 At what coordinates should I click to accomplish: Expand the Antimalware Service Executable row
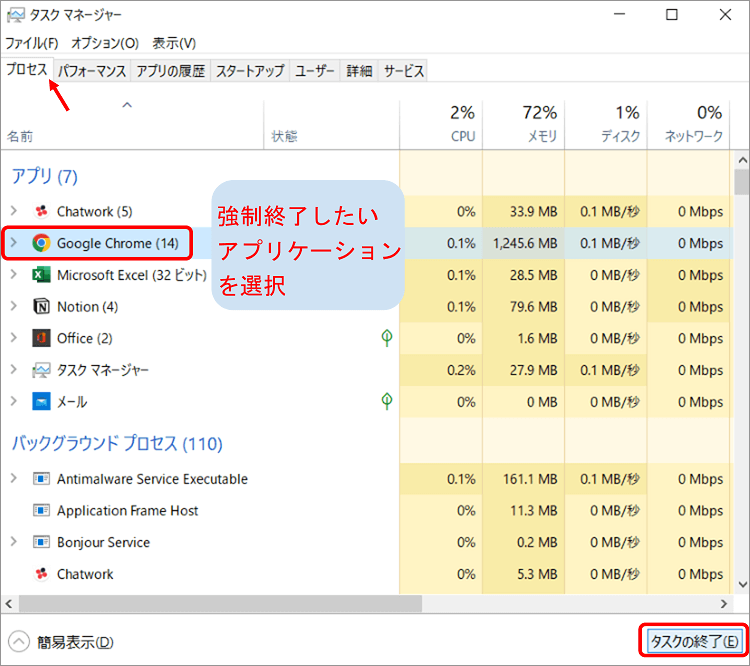(x=14, y=478)
